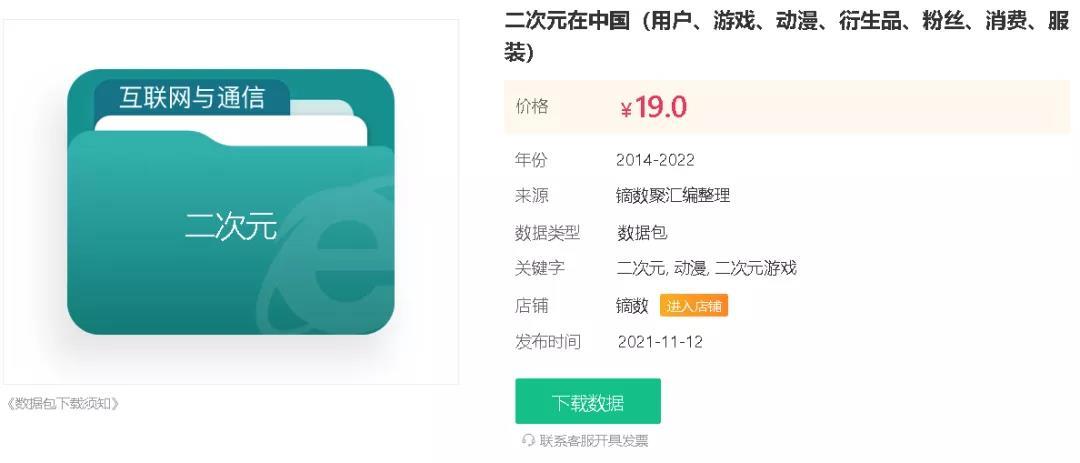Click the headset customer service icon
The width and height of the screenshot is (1080, 463).
(528, 440)
